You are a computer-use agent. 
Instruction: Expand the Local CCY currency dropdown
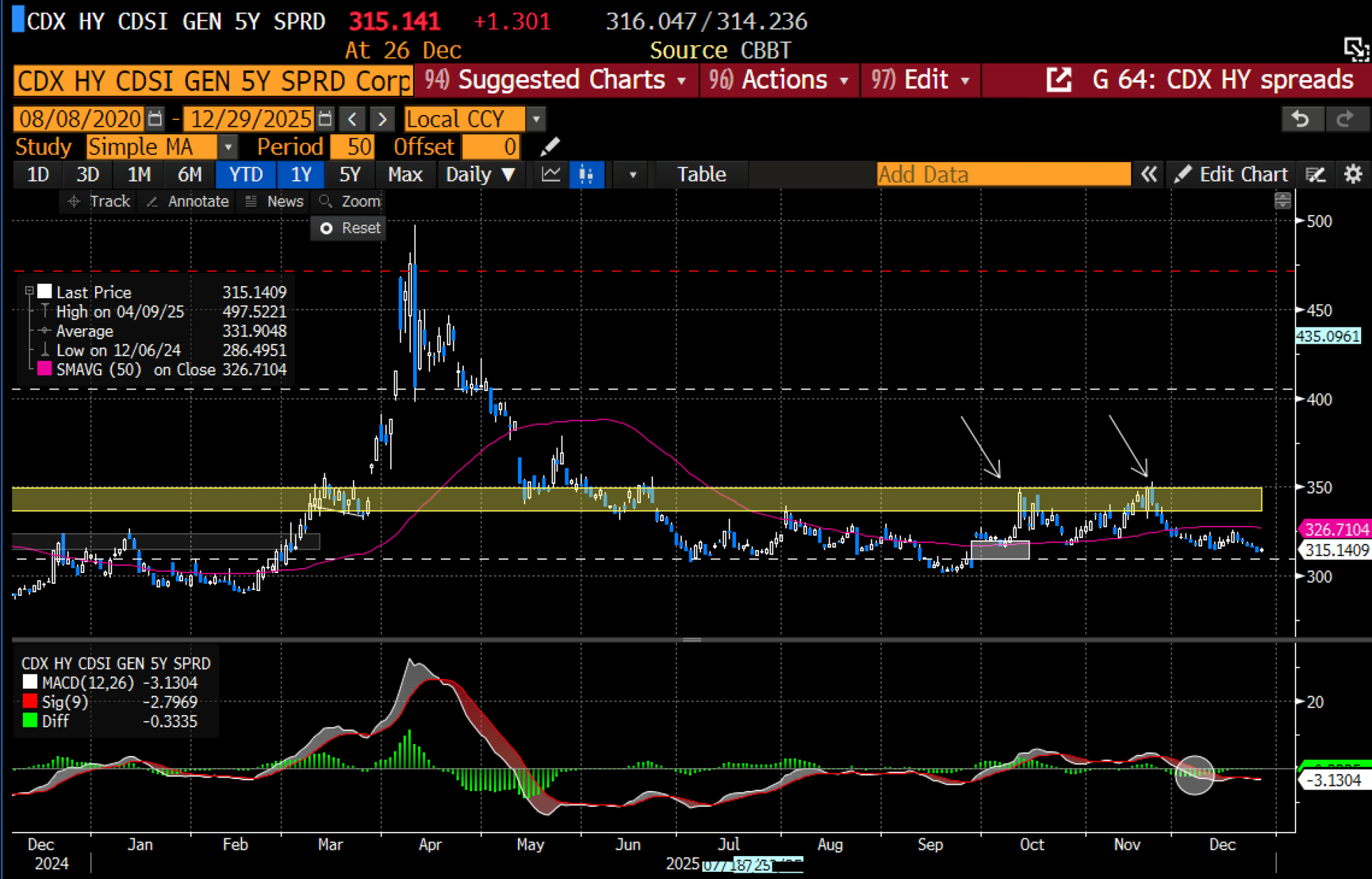click(x=536, y=119)
